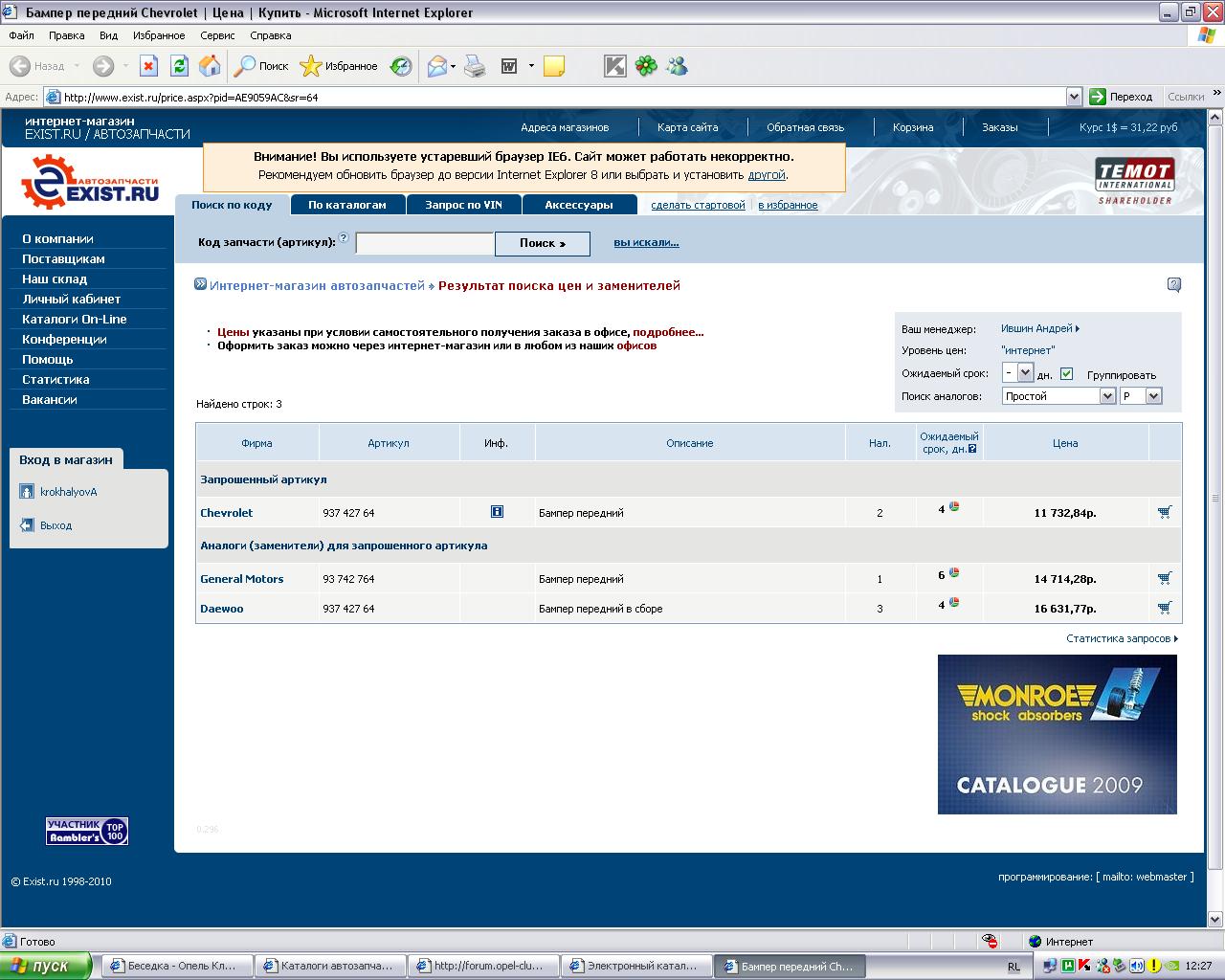1225x980 pixels.
Task: Add Chevrolet bumper to cart
Action: click(x=1165, y=512)
